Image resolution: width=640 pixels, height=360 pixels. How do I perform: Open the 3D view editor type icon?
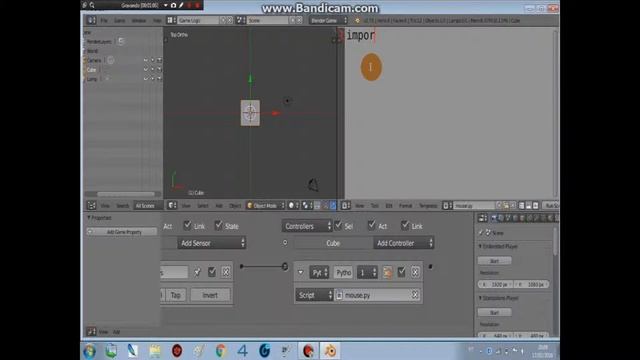tap(172, 206)
